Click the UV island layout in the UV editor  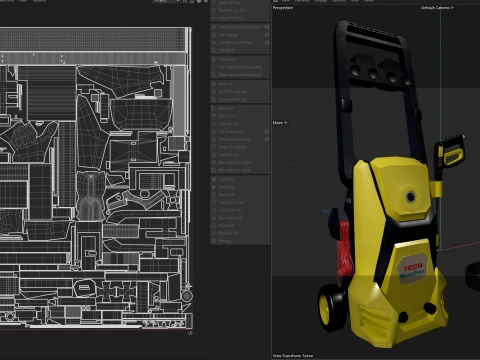(96, 178)
